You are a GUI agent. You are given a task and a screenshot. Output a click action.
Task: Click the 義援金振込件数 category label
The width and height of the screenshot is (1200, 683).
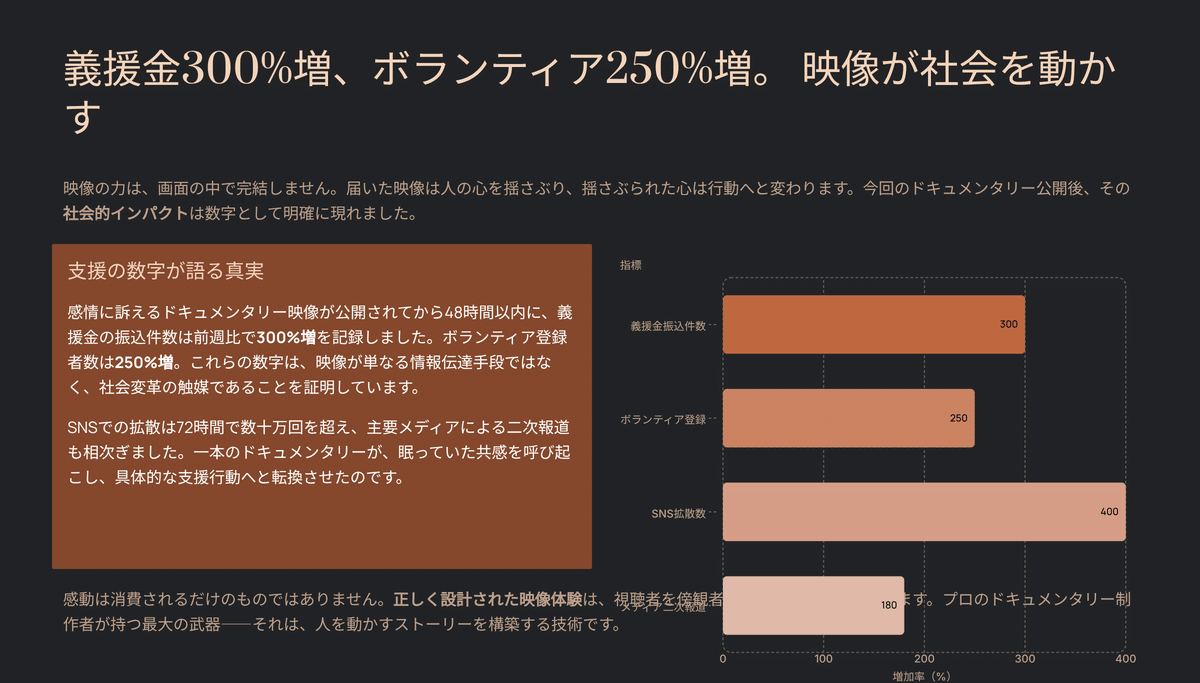tap(668, 324)
